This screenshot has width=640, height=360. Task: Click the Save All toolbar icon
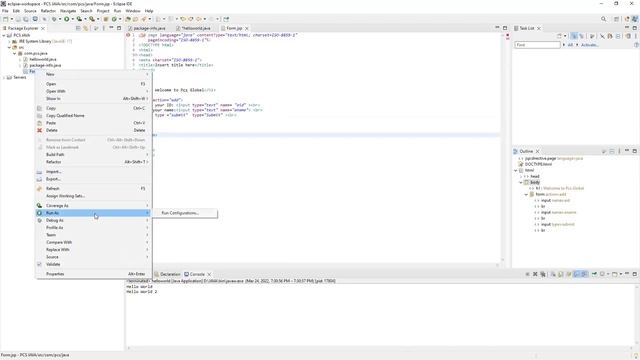click(x=26, y=19)
